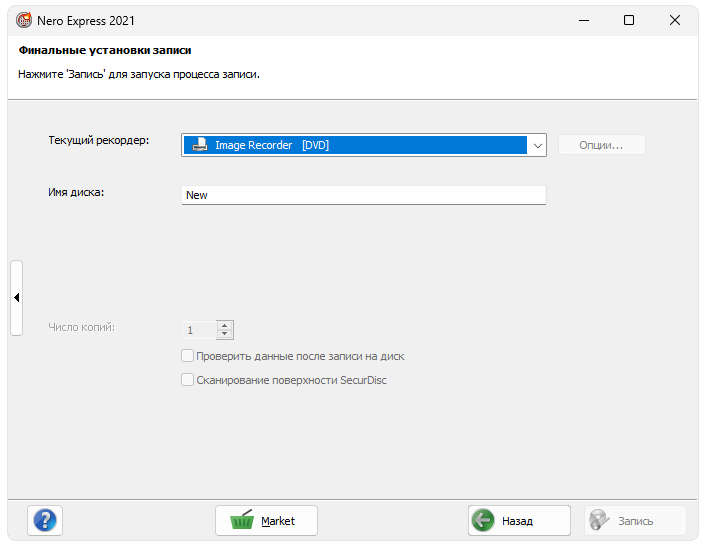Viewport: 704px width, 547px height.
Task: Toggle Проверить данные после записи на диск checkbox
Action: [187, 356]
